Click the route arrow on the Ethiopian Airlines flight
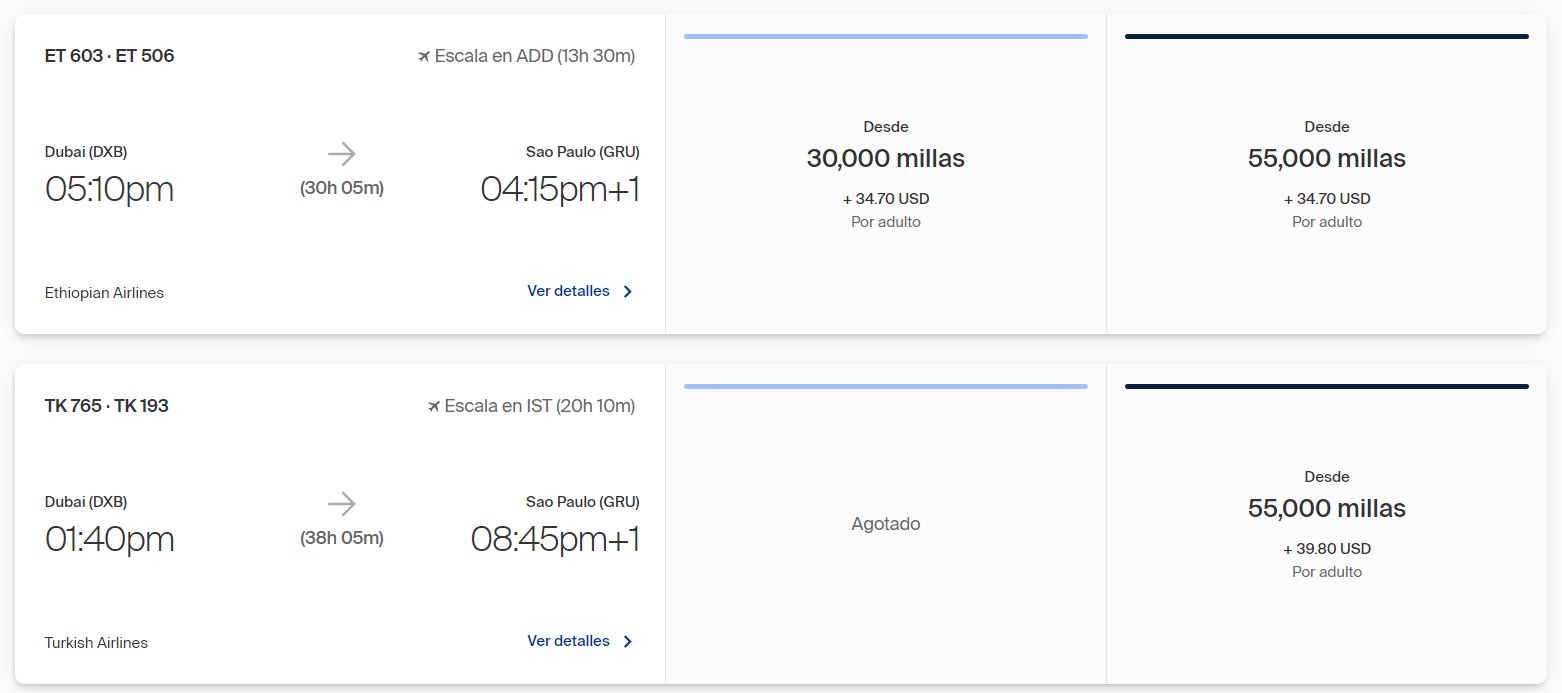The height and width of the screenshot is (693, 1562). coord(342,154)
